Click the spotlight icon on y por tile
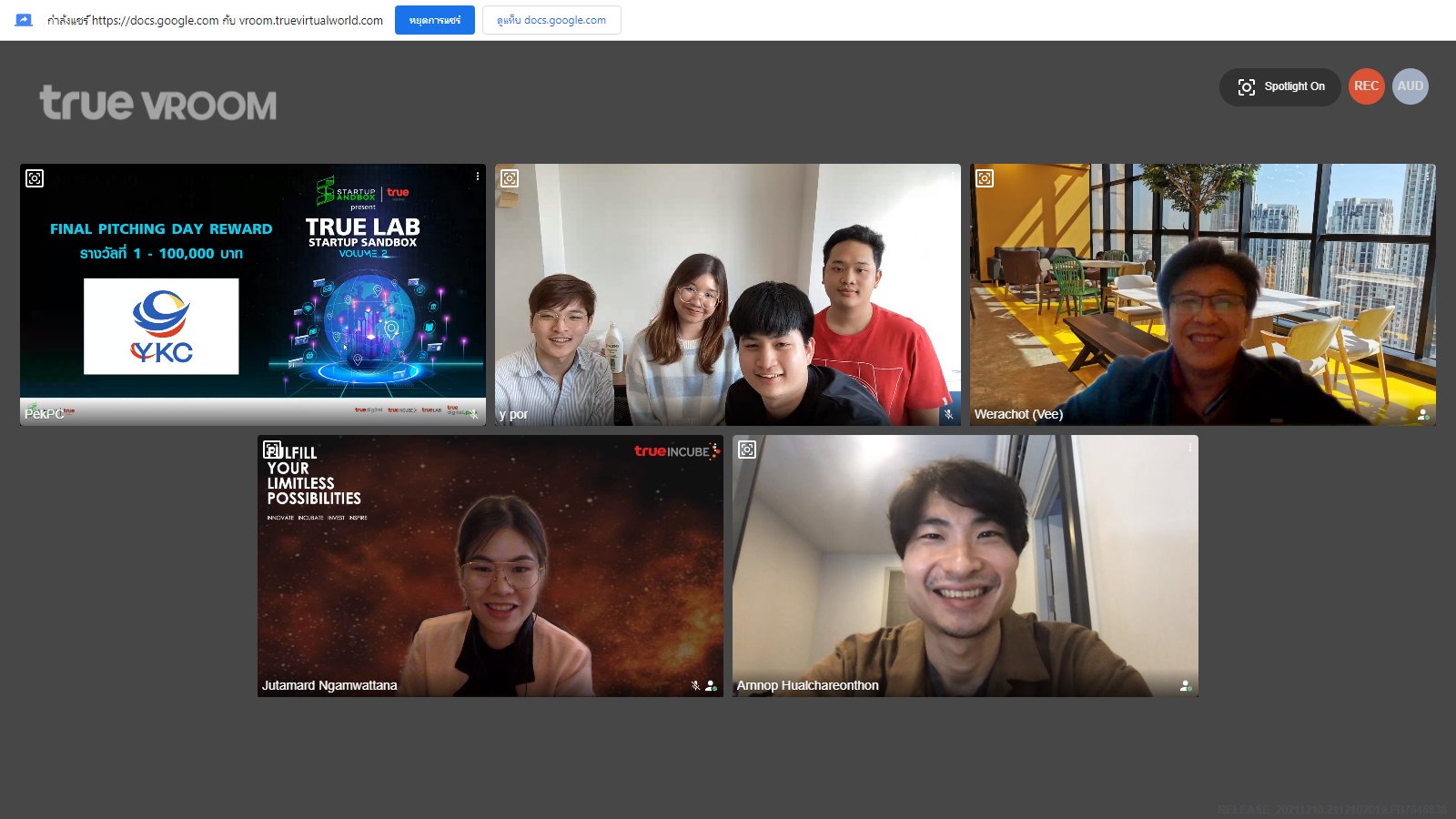 510,178
